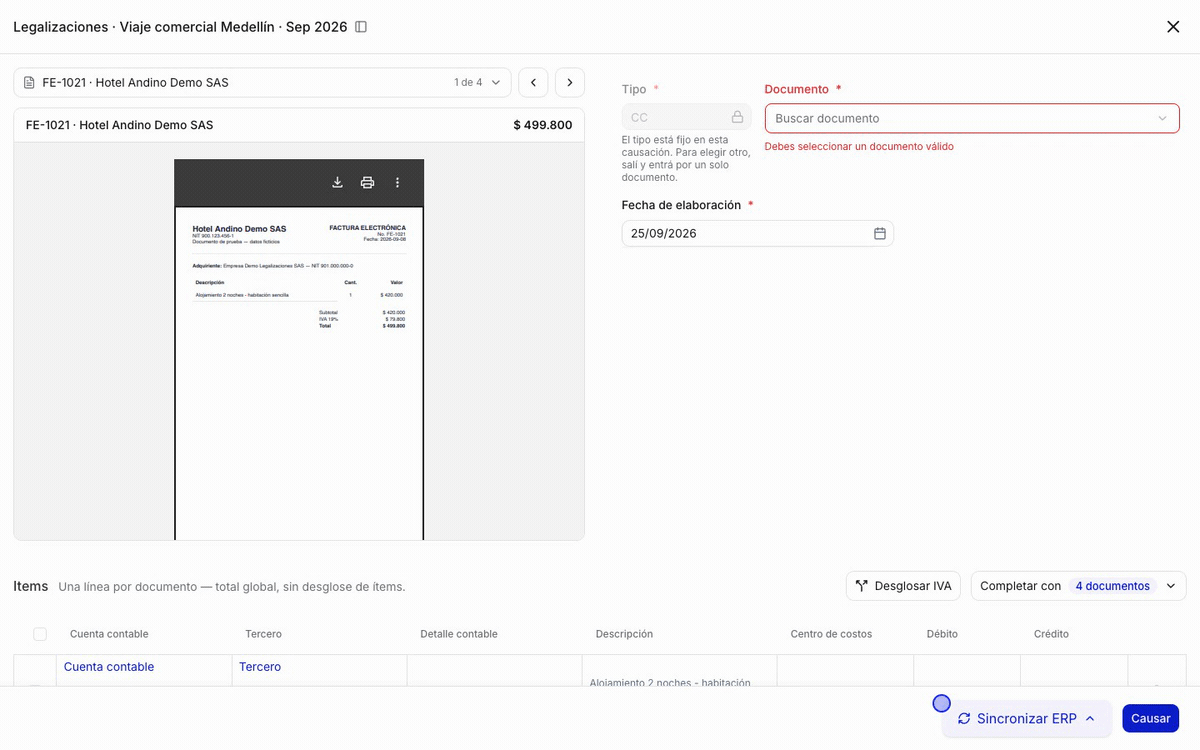This screenshot has height=750, width=1200.
Task: Toggle the panel layout icon beside the title
Action: tap(361, 27)
